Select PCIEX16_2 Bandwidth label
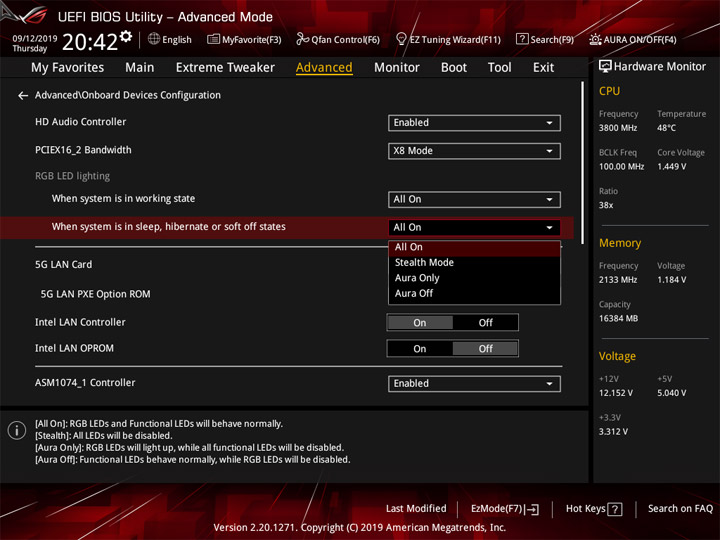This screenshot has height=540, width=720. click(83, 150)
